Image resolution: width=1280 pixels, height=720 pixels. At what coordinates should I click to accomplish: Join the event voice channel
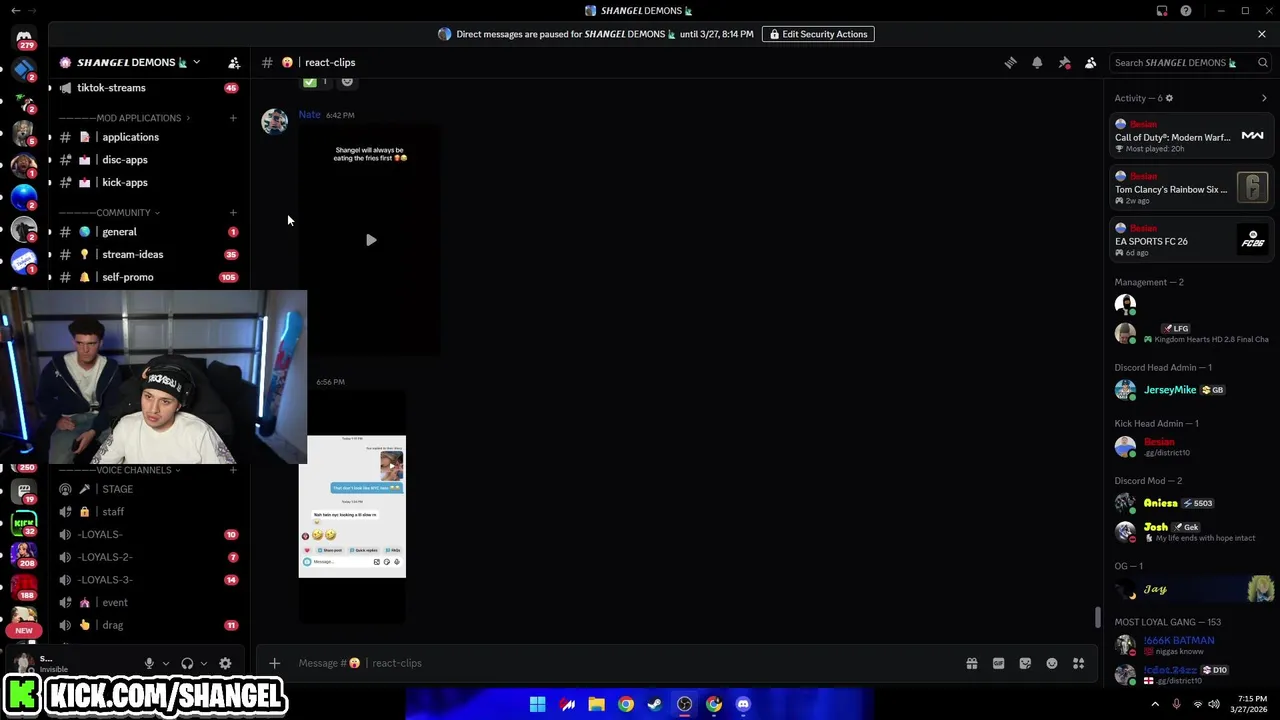pyautogui.click(x=147, y=603)
